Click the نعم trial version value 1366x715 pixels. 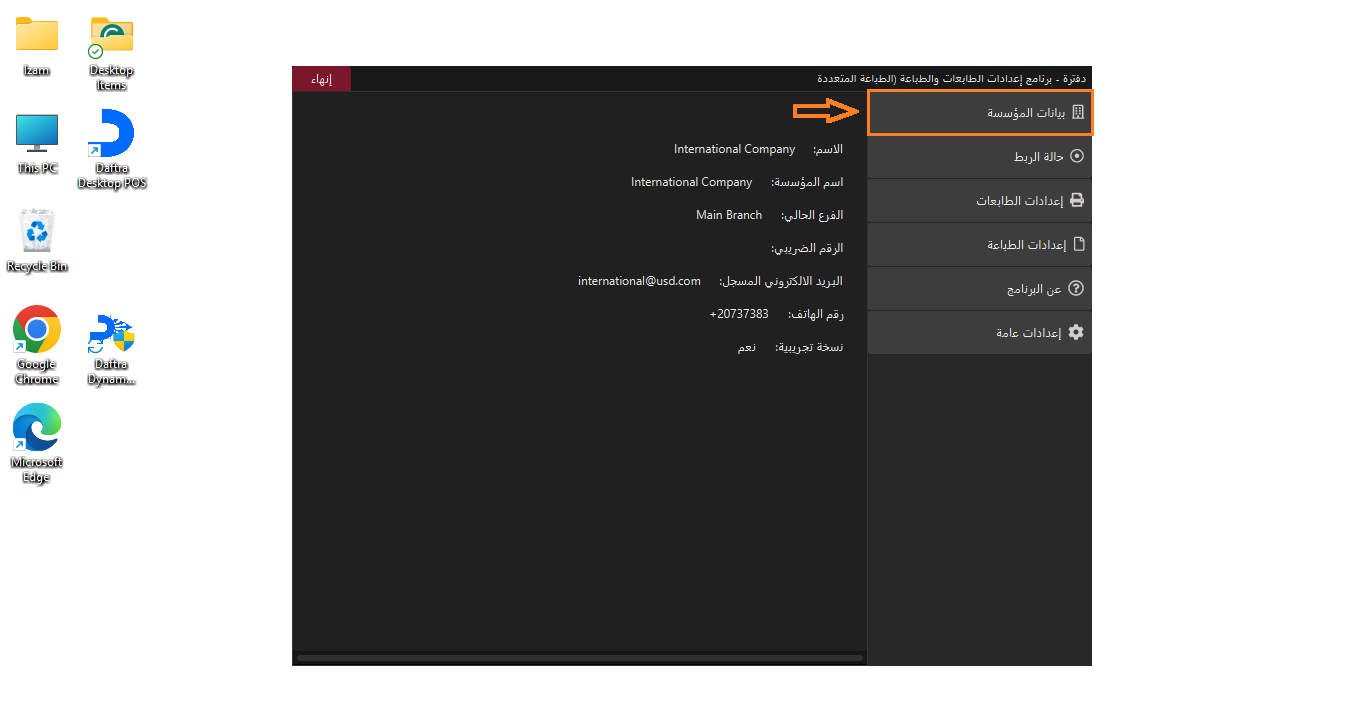747,347
